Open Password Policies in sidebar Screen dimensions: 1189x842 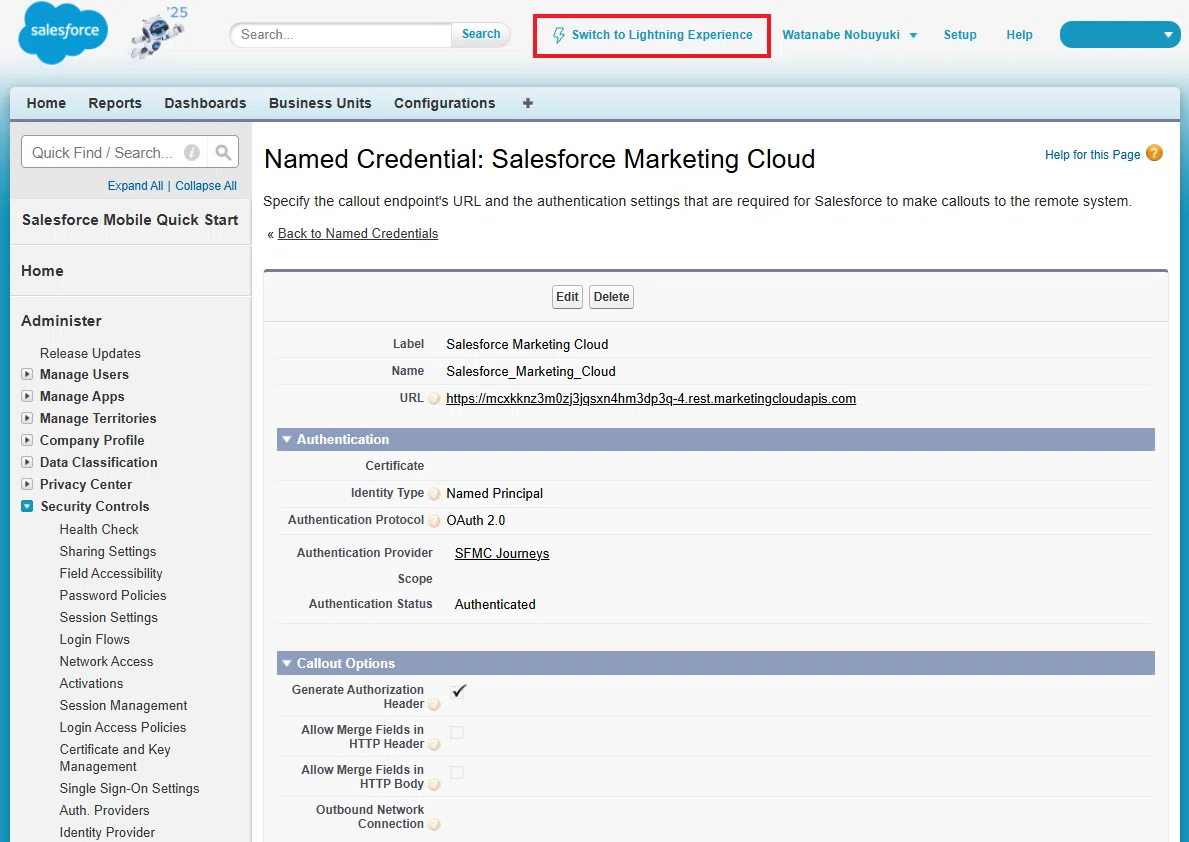pyautogui.click(x=112, y=595)
